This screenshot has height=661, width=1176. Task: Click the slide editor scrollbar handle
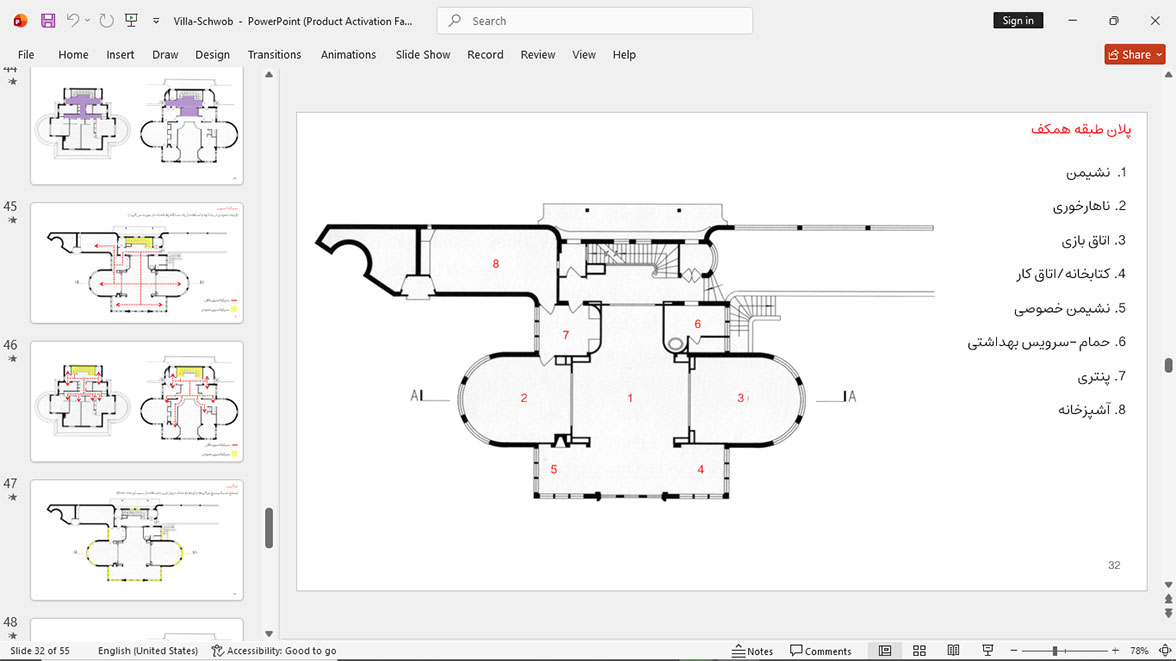click(1168, 365)
